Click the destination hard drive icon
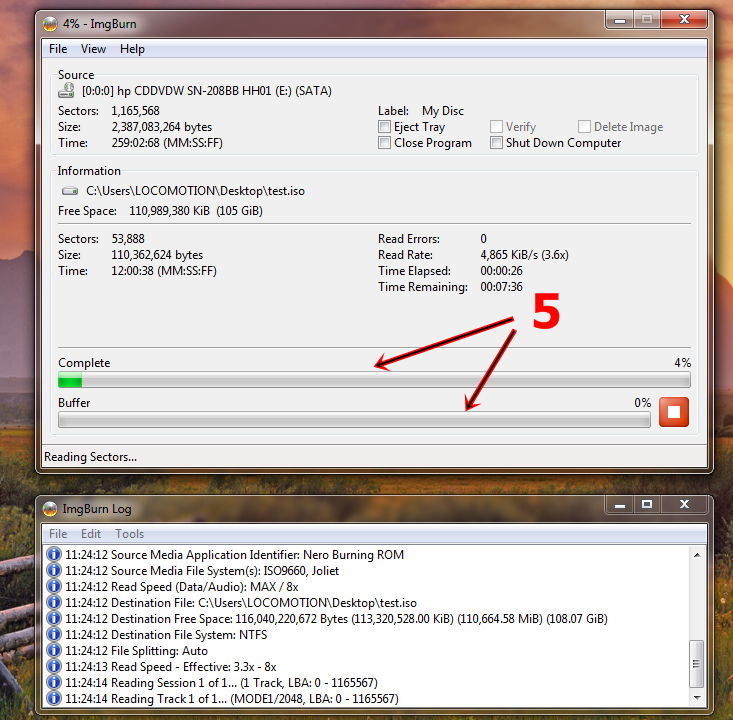This screenshot has height=720, width=733. [70, 191]
